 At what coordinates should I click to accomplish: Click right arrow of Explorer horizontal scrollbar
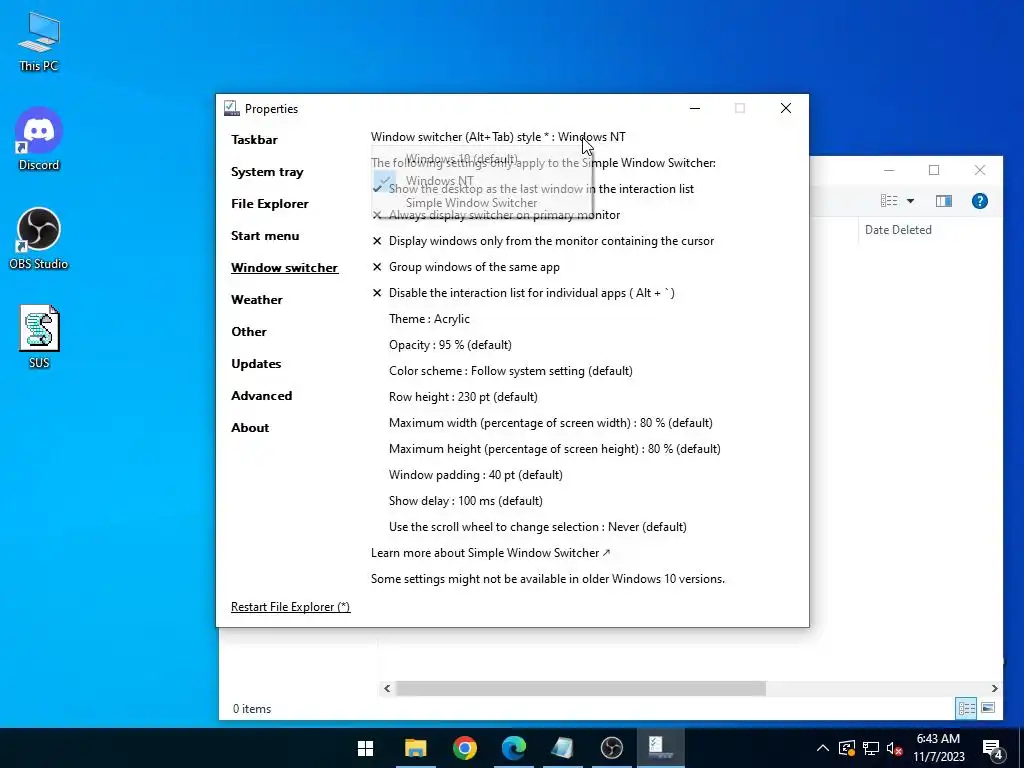tap(994, 688)
